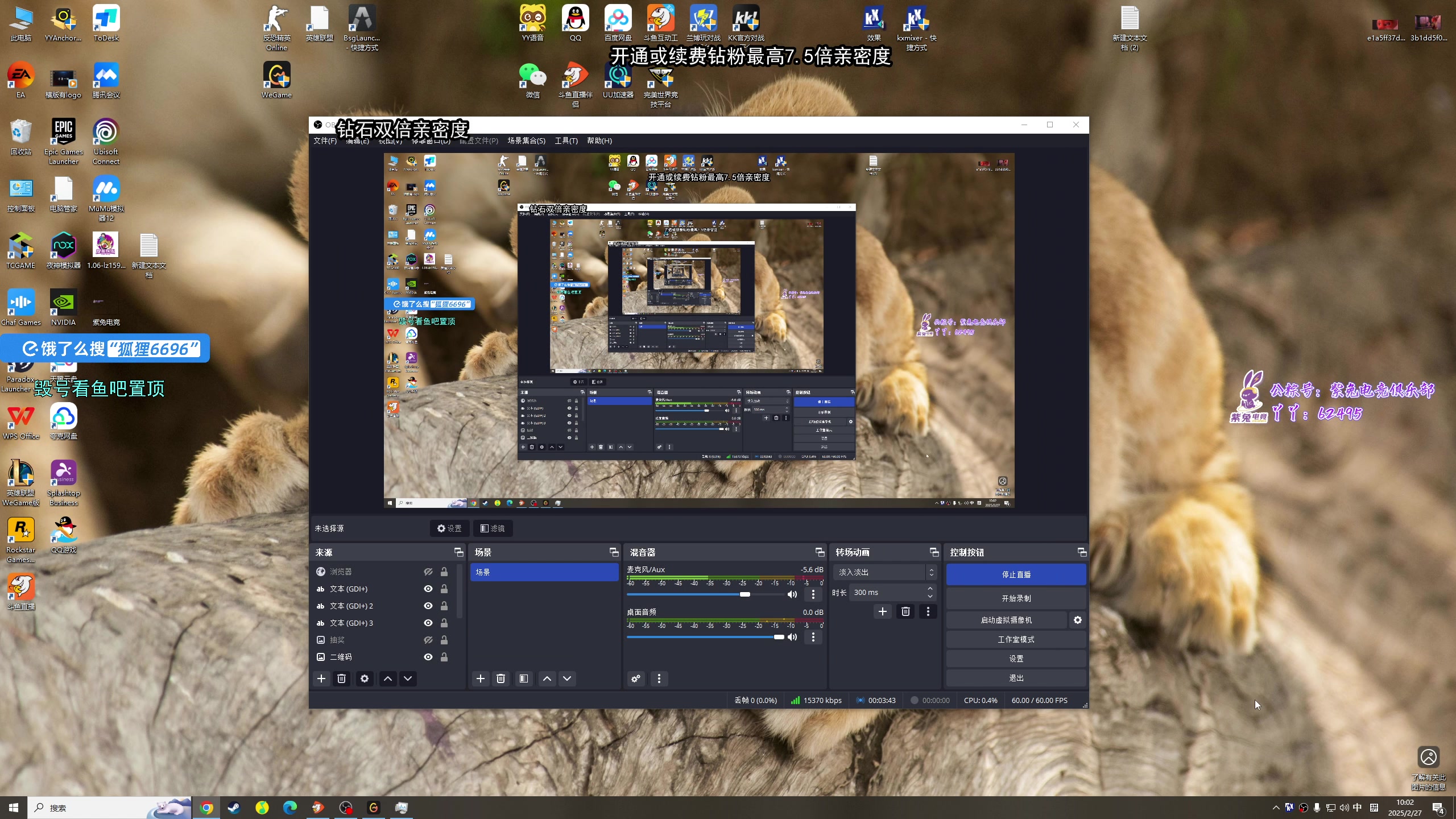The image size is (1456, 819).
Task: Open advanced audio properties gears icon
Action: pos(636,679)
